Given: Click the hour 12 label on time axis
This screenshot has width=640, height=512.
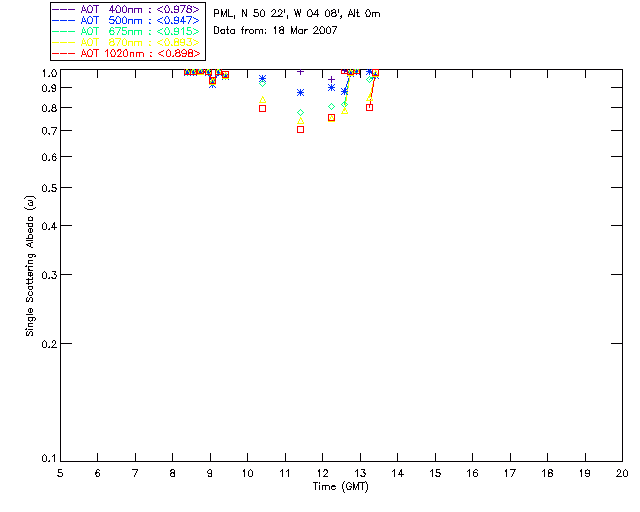Looking at the screenshot, I should click(322, 473).
